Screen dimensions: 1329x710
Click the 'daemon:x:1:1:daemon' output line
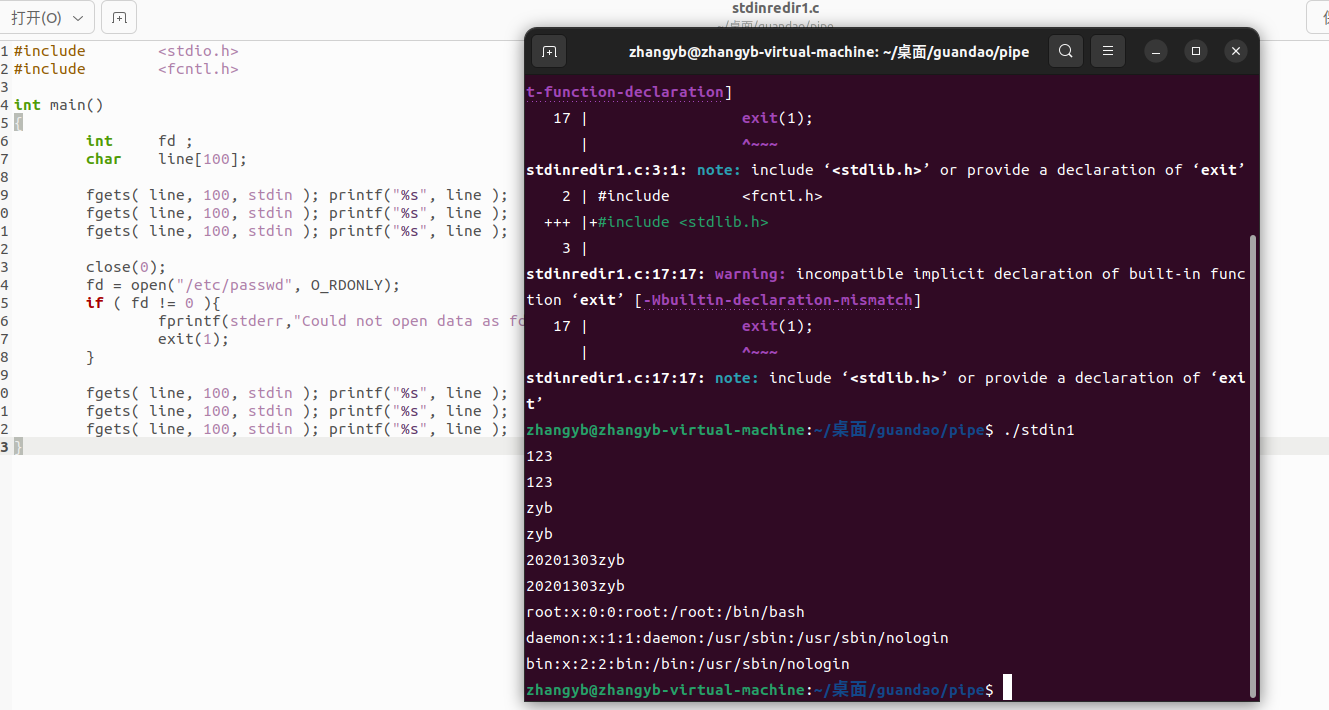point(737,638)
